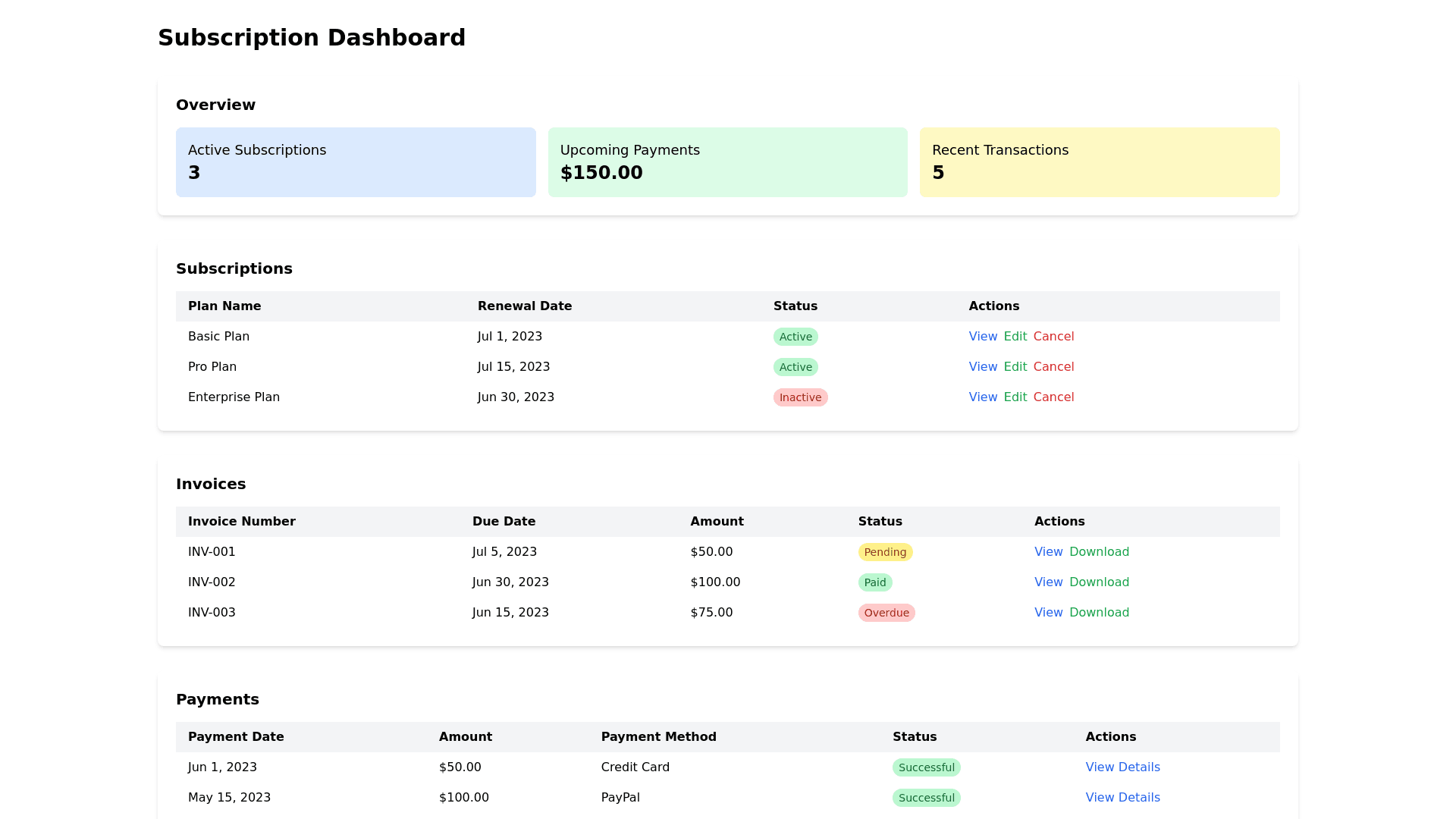
Task: Cancel the Basic Plan subscription
Action: coord(1053,337)
